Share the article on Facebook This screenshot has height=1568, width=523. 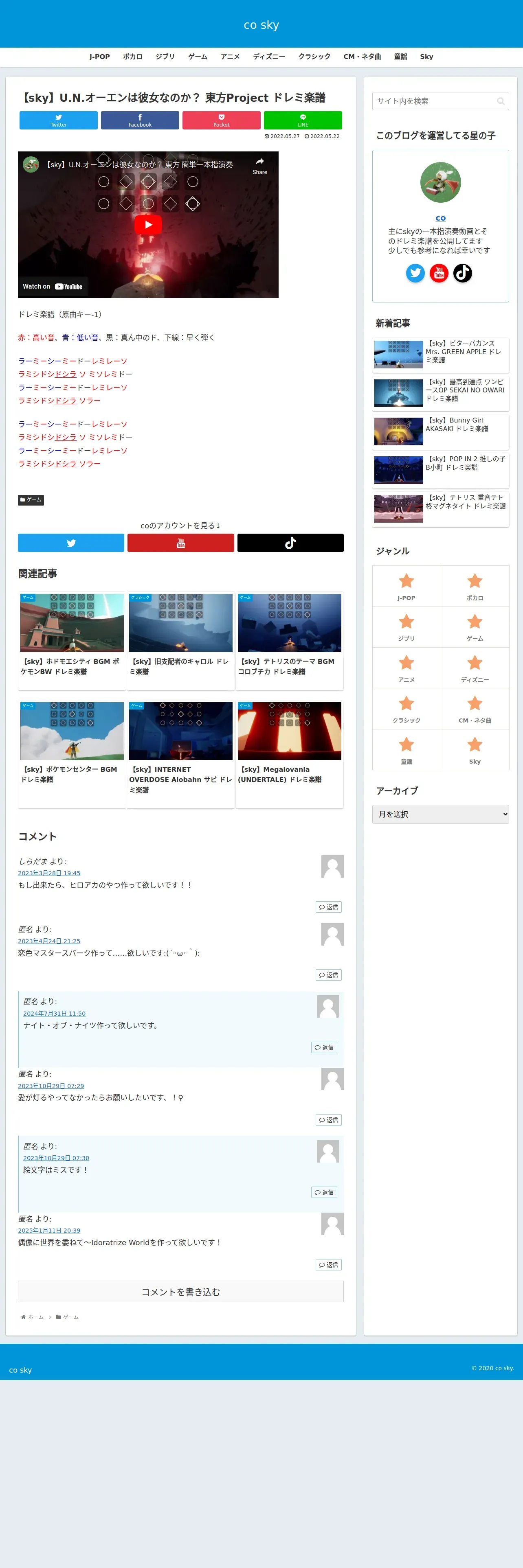tap(140, 120)
